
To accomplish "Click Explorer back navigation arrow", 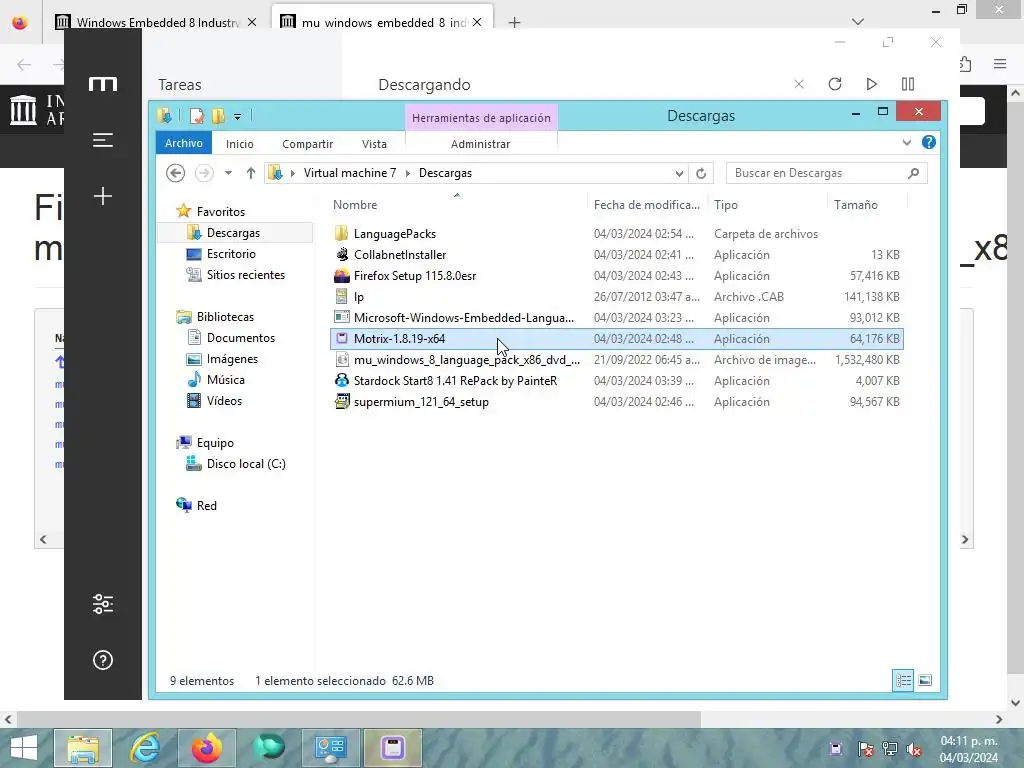I will (x=175, y=173).
